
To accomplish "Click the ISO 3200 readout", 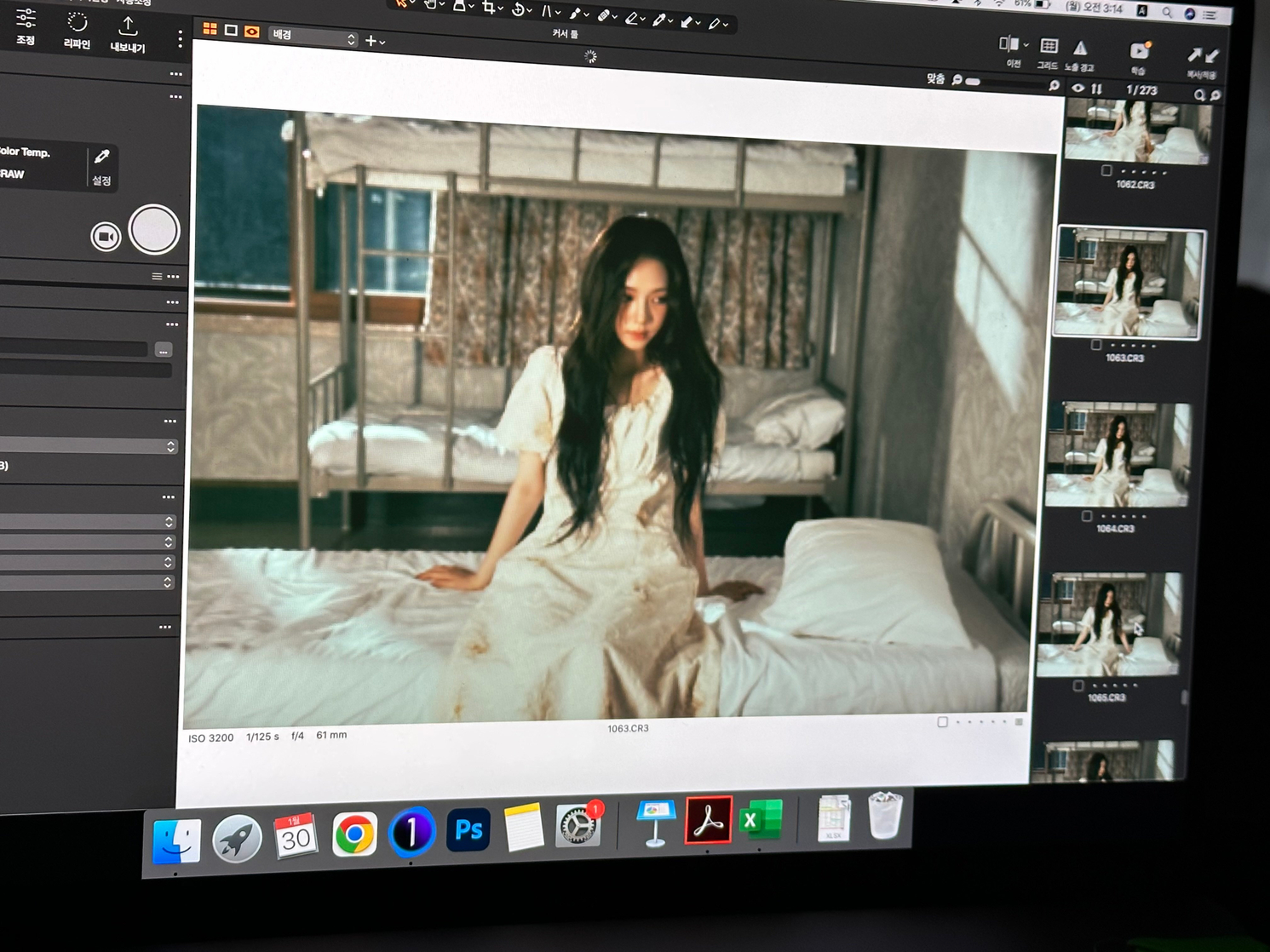I will 210,738.
